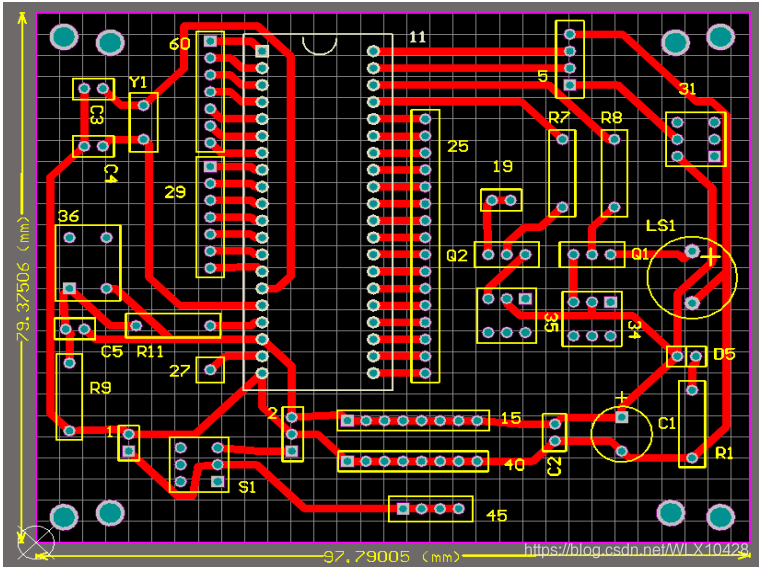Select the component label 19
This screenshot has height=569, width=759.
502,167
